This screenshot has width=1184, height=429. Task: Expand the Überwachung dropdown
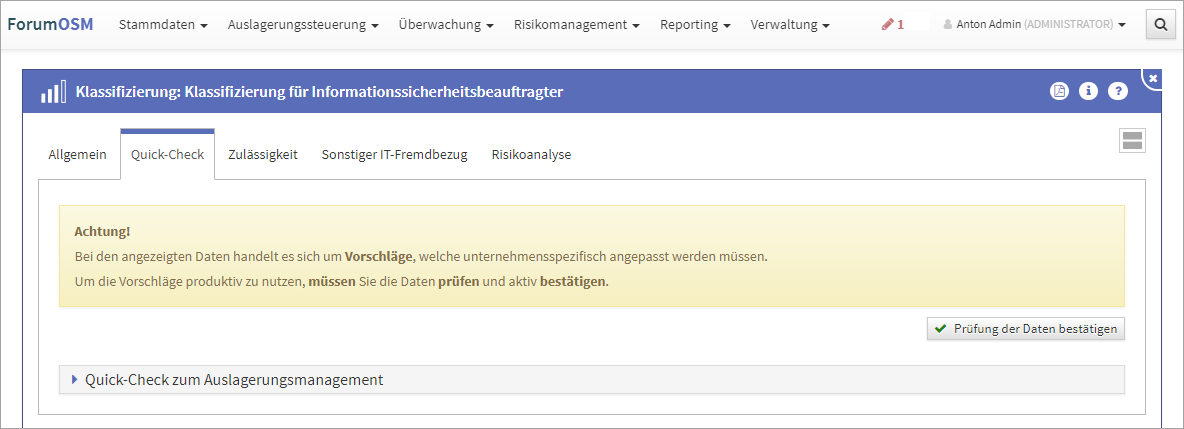446,25
